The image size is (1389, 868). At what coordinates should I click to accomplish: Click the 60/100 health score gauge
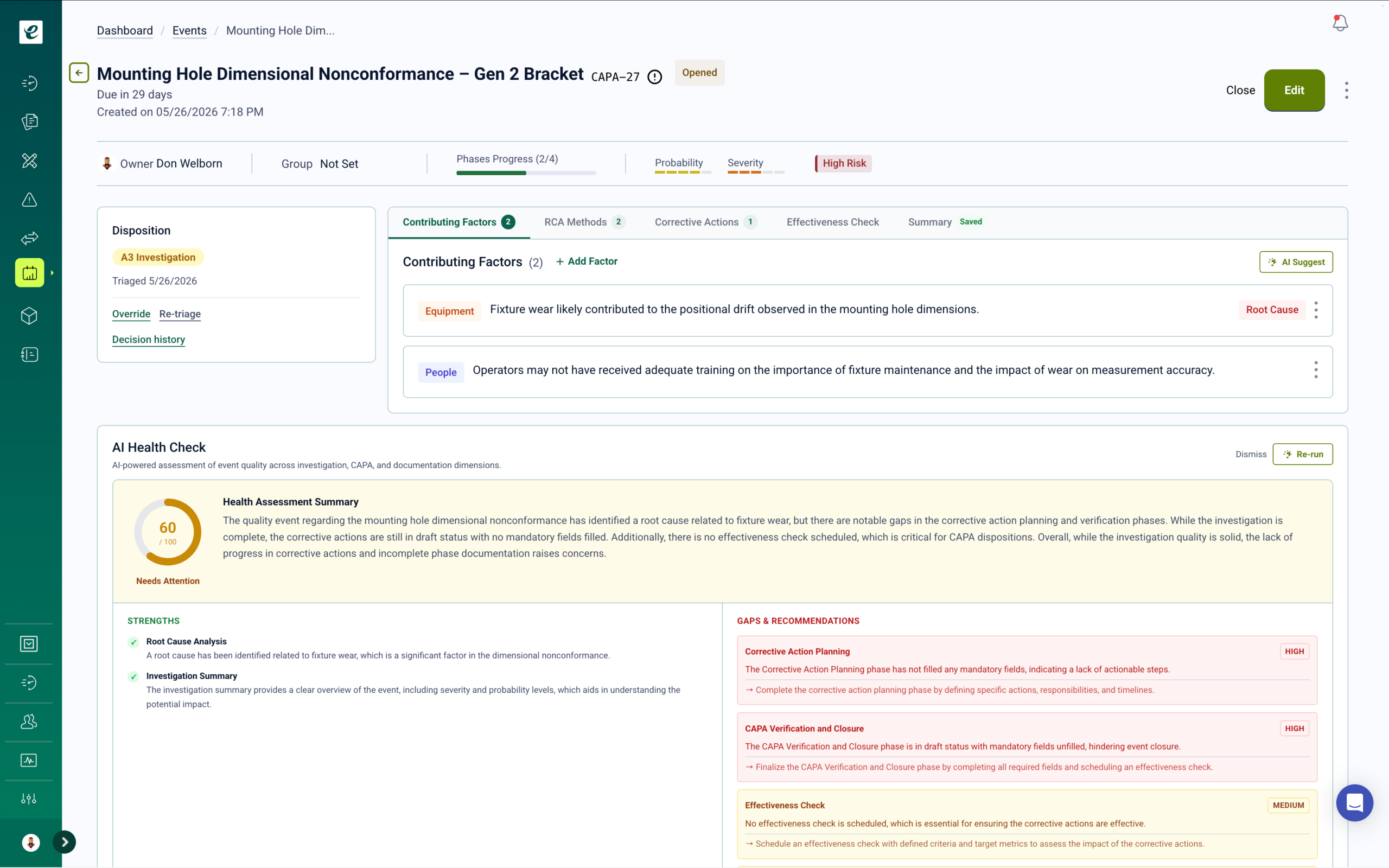(x=168, y=532)
